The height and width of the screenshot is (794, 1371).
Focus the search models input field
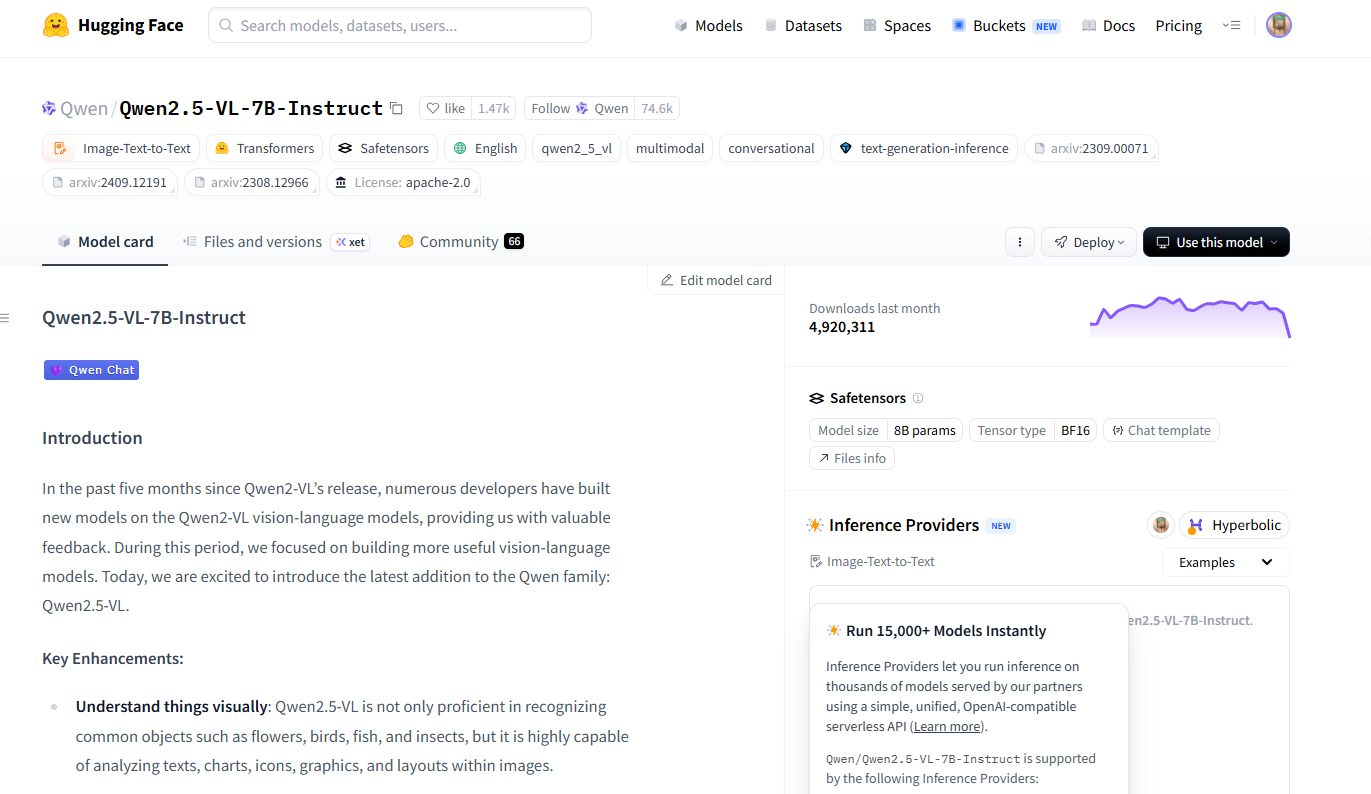click(x=400, y=25)
